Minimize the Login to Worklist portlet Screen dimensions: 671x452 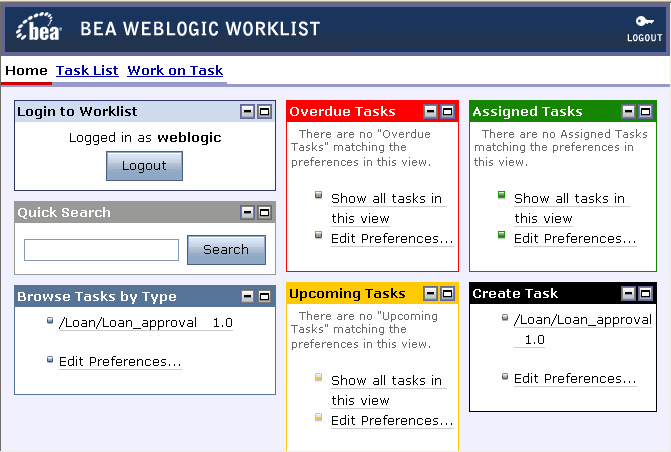pyautogui.click(x=247, y=112)
